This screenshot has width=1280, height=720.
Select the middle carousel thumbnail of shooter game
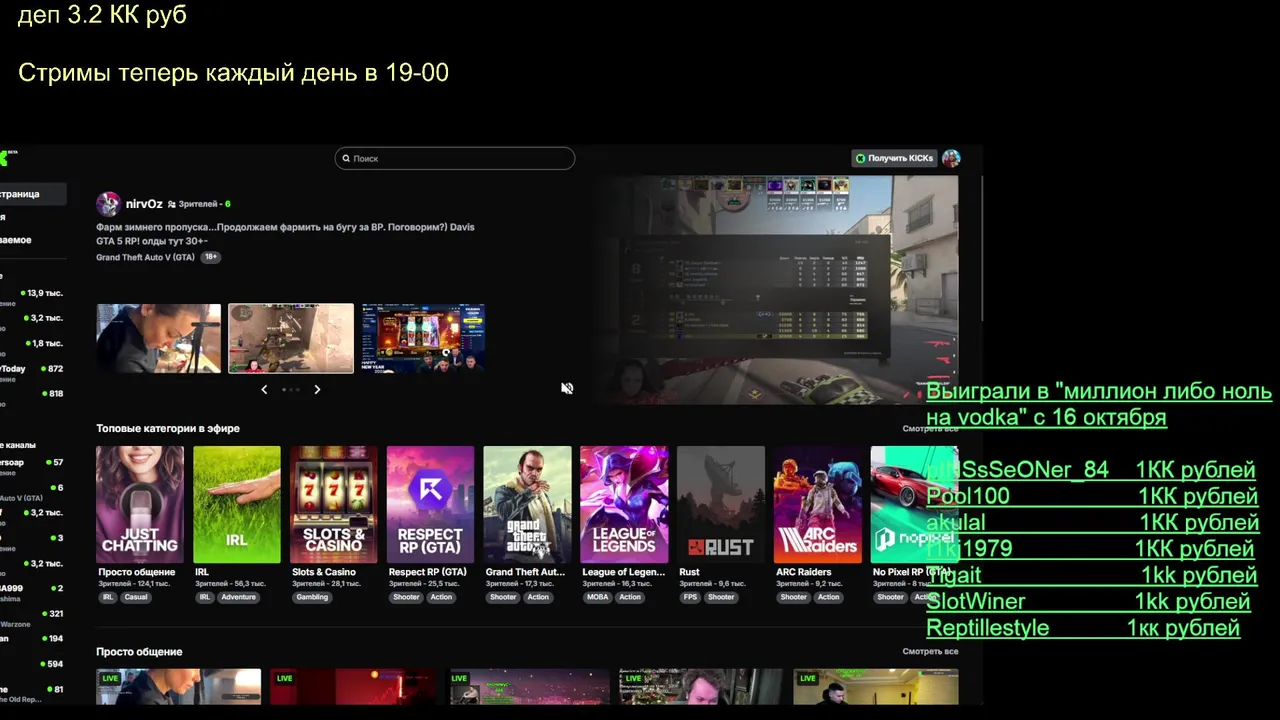tap(291, 338)
